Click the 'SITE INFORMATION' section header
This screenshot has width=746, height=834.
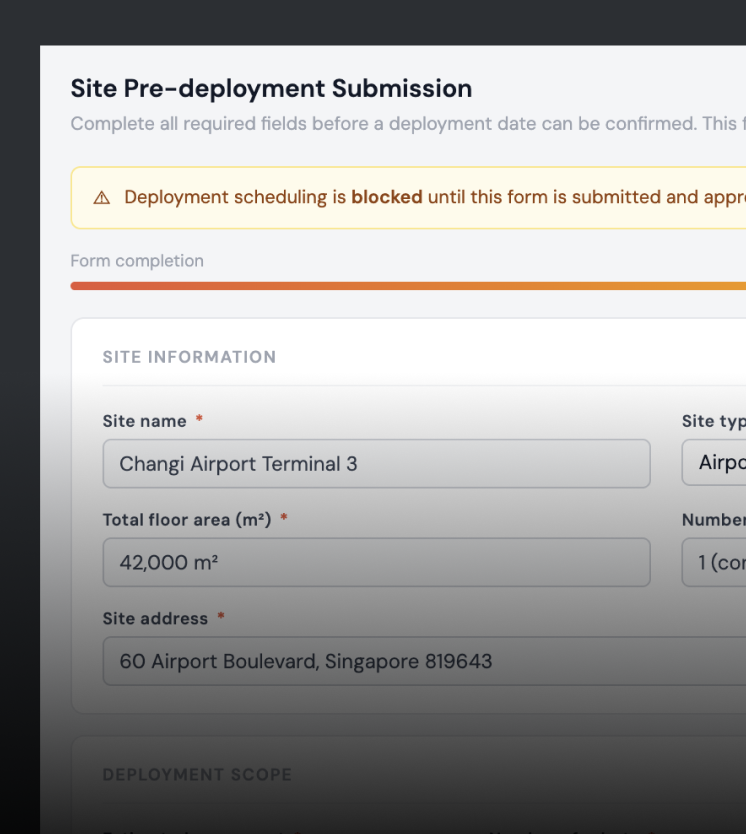click(189, 357)
